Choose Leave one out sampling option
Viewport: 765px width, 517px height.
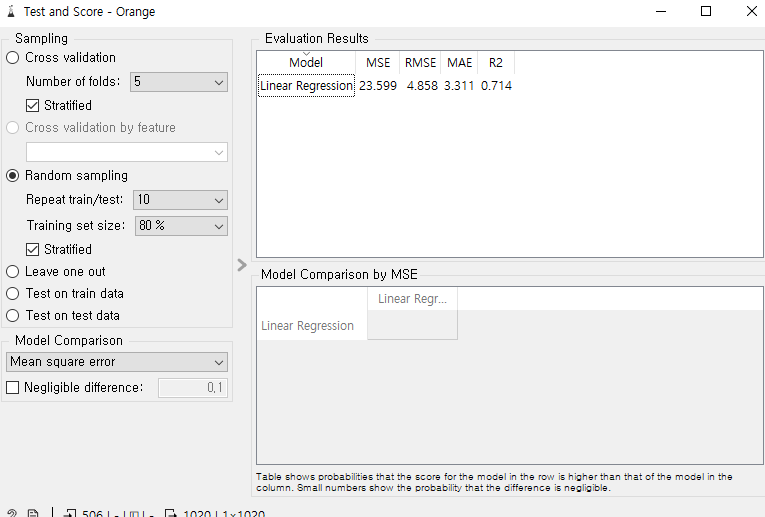click(13, 272)
